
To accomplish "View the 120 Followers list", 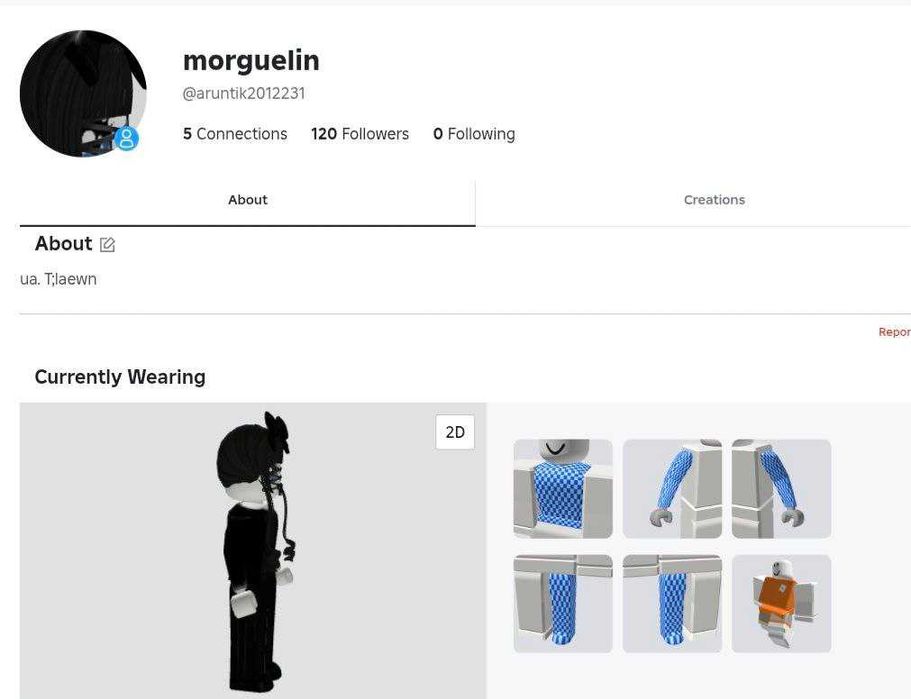I will pyautogui.click(x=360, y=134).
